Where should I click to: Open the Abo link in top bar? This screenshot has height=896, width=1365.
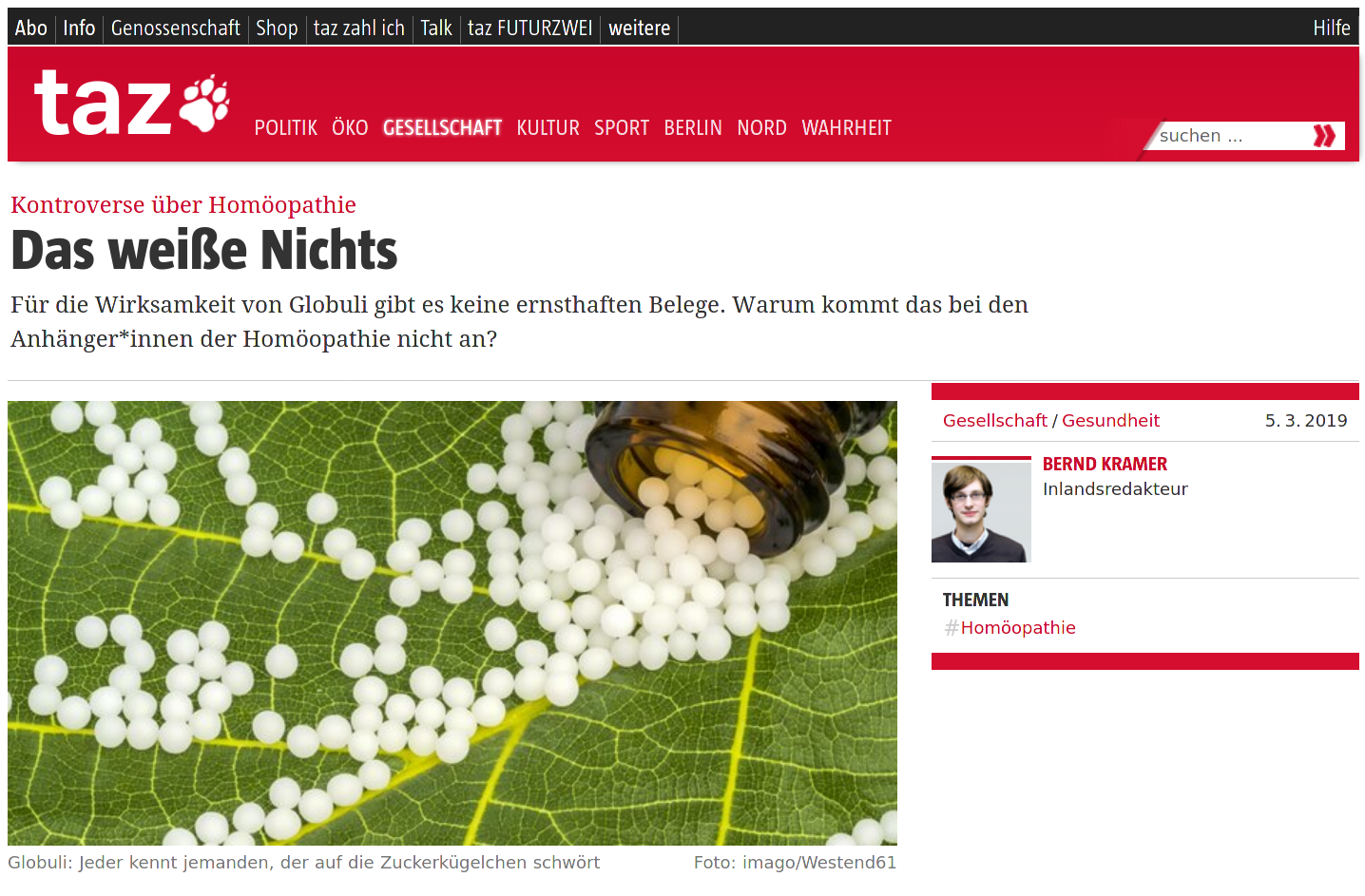(x=31, y=29)
